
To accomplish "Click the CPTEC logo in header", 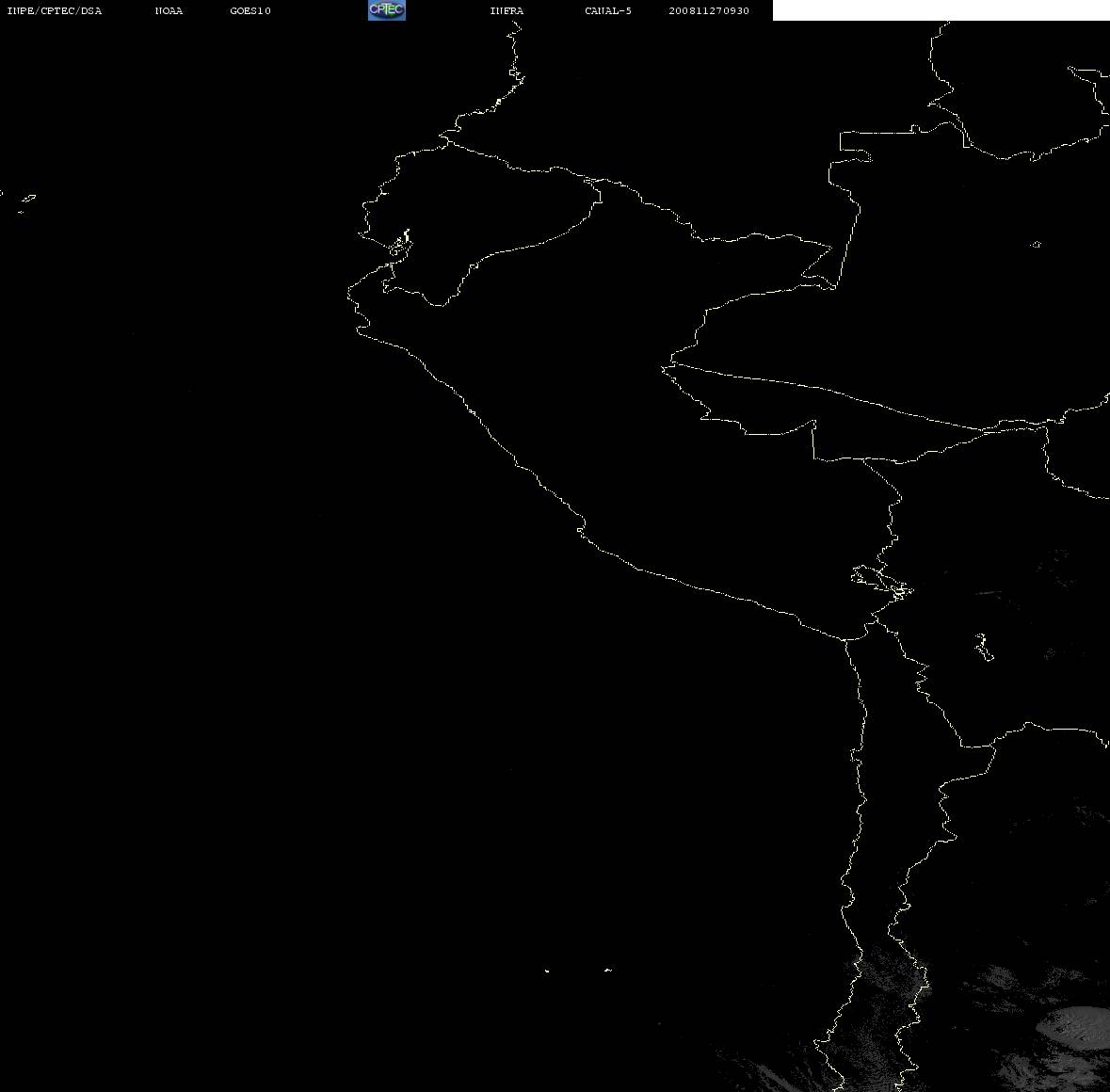I will (x=387, y=10).
